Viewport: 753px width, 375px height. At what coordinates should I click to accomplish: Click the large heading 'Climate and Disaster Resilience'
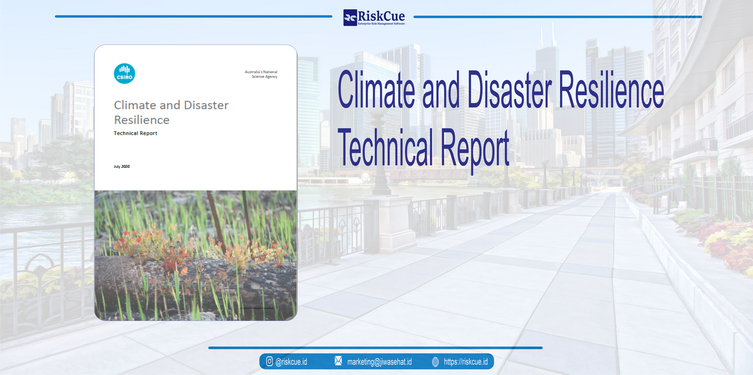click(x=500, y=89)
